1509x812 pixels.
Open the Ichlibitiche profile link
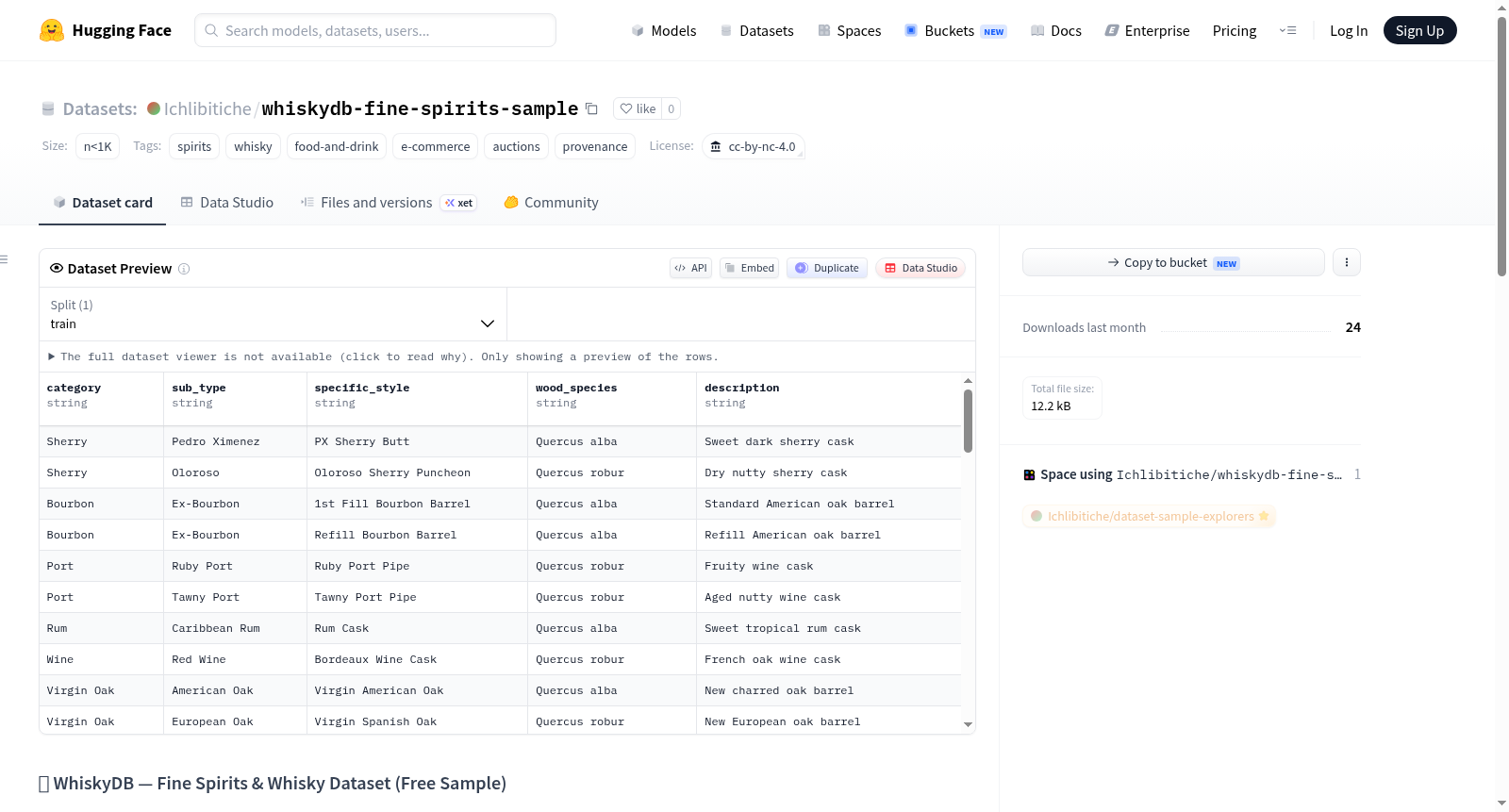[207, 108]
